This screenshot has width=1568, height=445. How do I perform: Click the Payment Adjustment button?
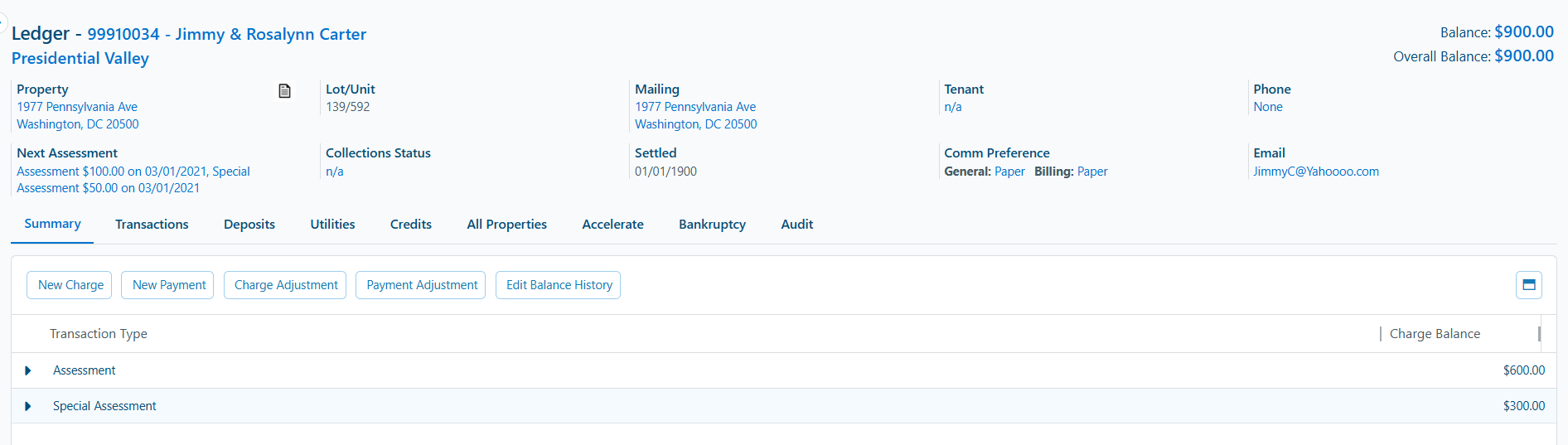click(x=421, y=285)
